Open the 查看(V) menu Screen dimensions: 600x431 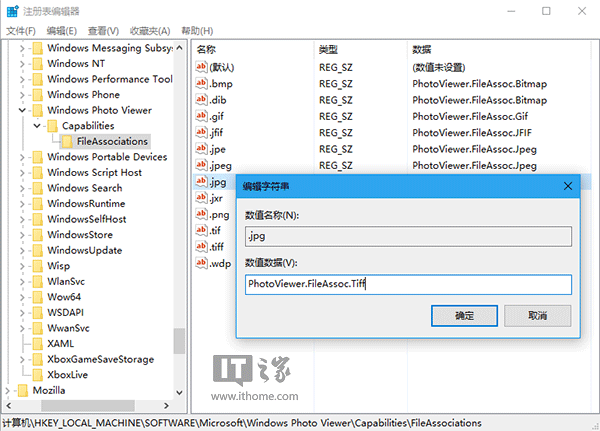pyautogui.click(x=103, y=31)
